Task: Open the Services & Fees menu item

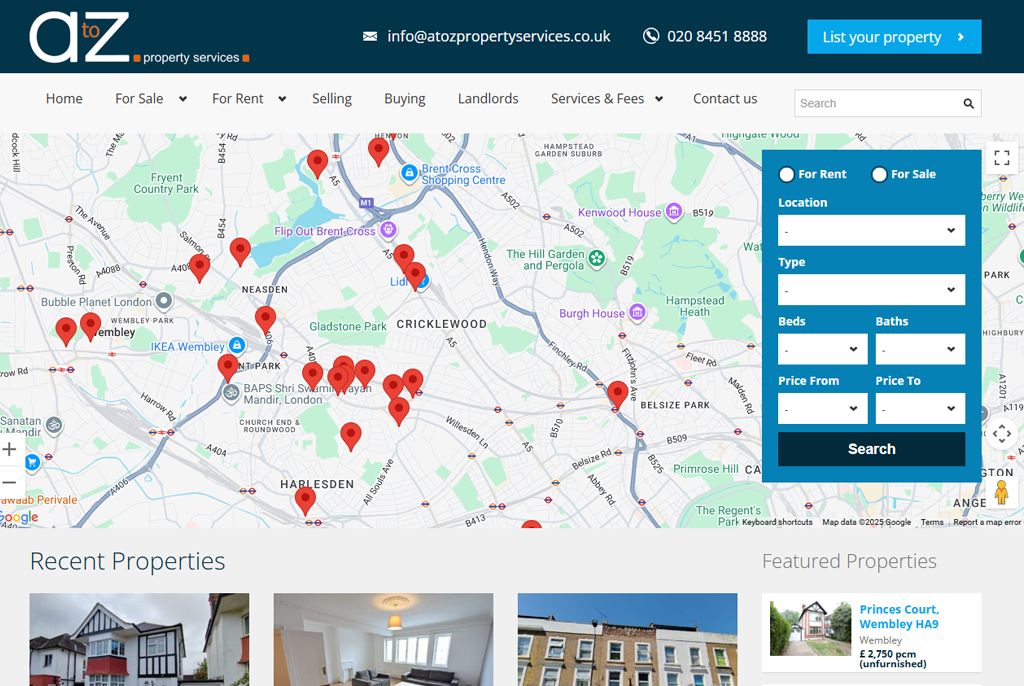Action: pyautogui.click(x=597, y=99)
